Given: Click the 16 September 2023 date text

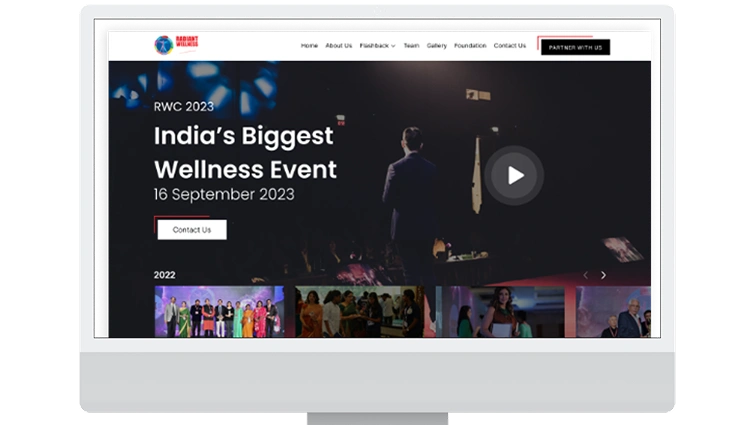Looking at the screenshot, I should pyautogui.click(x=224, y=194).
